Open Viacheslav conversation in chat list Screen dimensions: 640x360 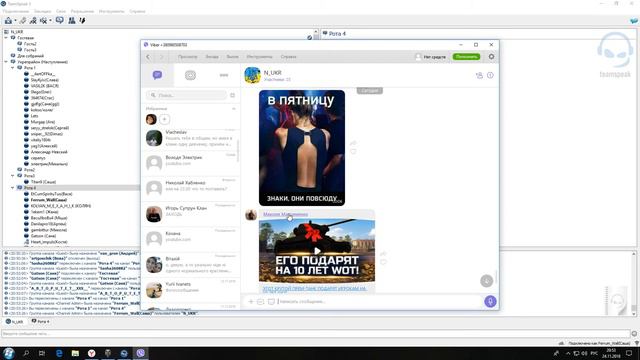pyautogui.click(x=190, y=138)
